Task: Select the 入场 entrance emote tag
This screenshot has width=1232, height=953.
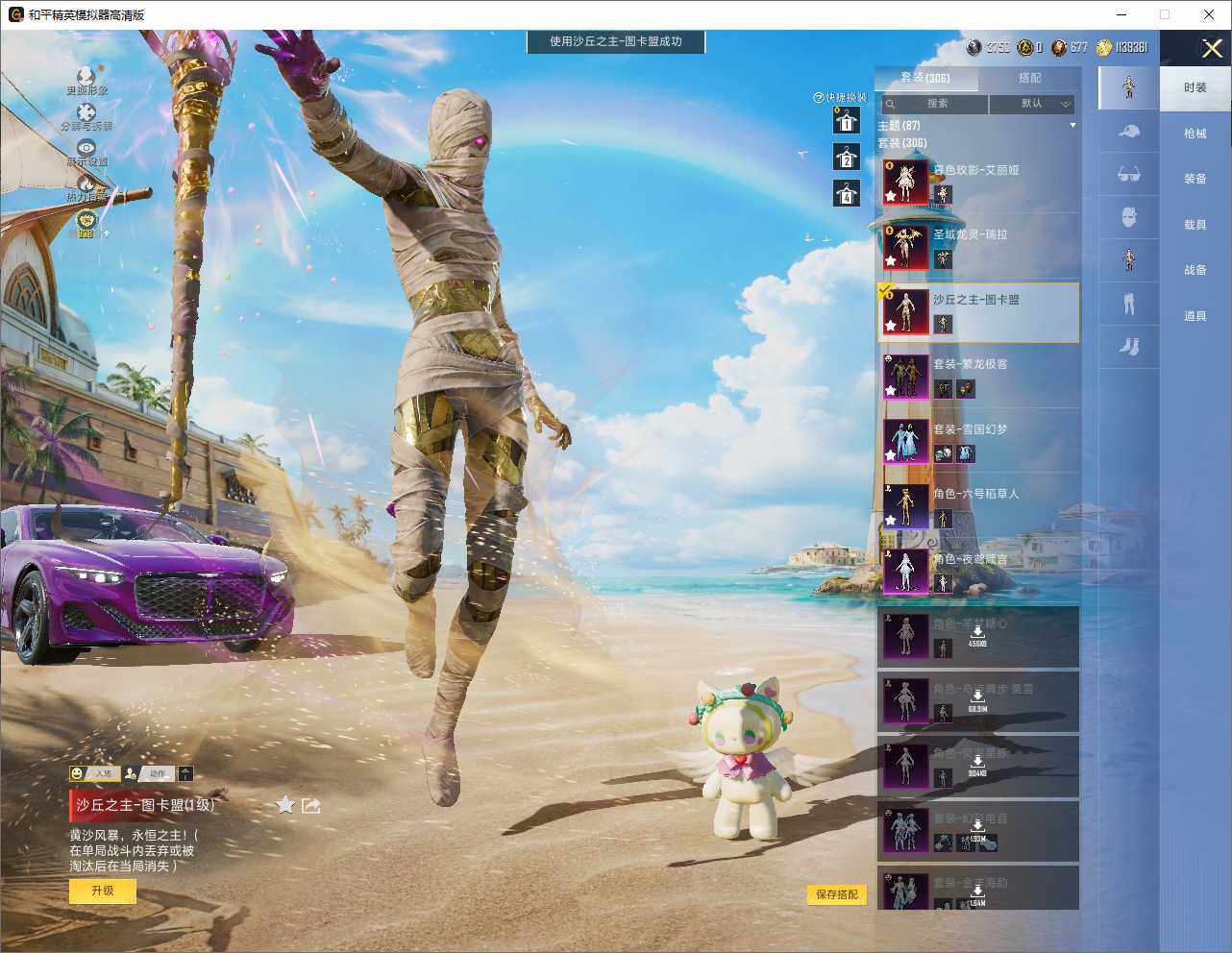Action: (93, 773)
